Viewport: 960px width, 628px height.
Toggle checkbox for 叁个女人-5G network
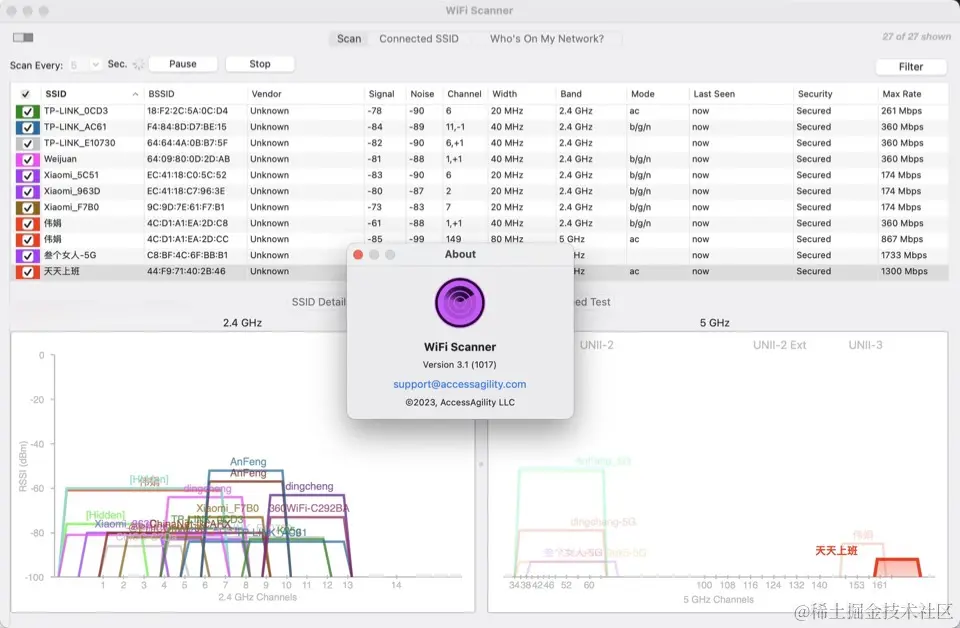click(28, 255)
